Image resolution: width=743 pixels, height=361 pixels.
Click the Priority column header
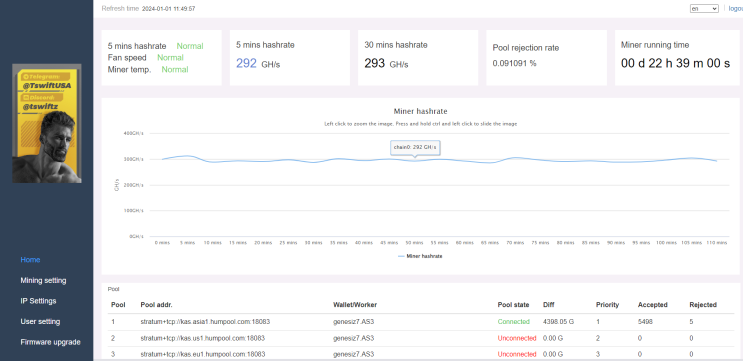[607, 305]
